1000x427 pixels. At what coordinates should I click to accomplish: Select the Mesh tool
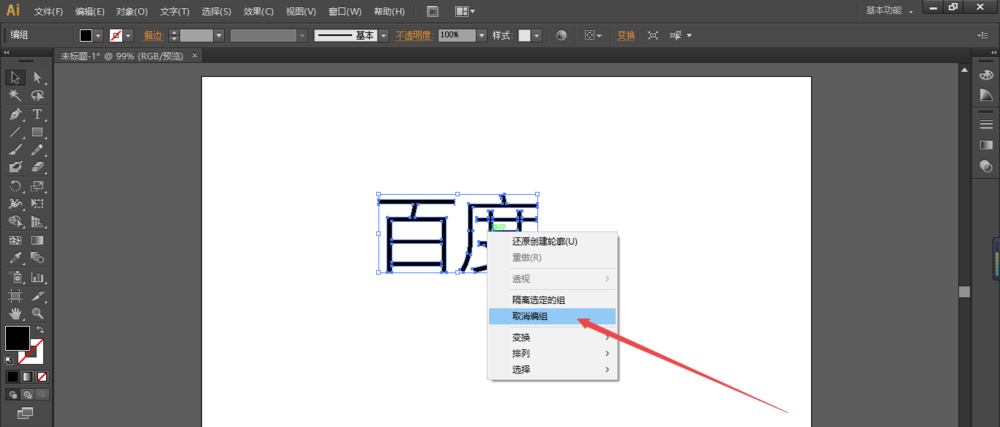[15, 240]
